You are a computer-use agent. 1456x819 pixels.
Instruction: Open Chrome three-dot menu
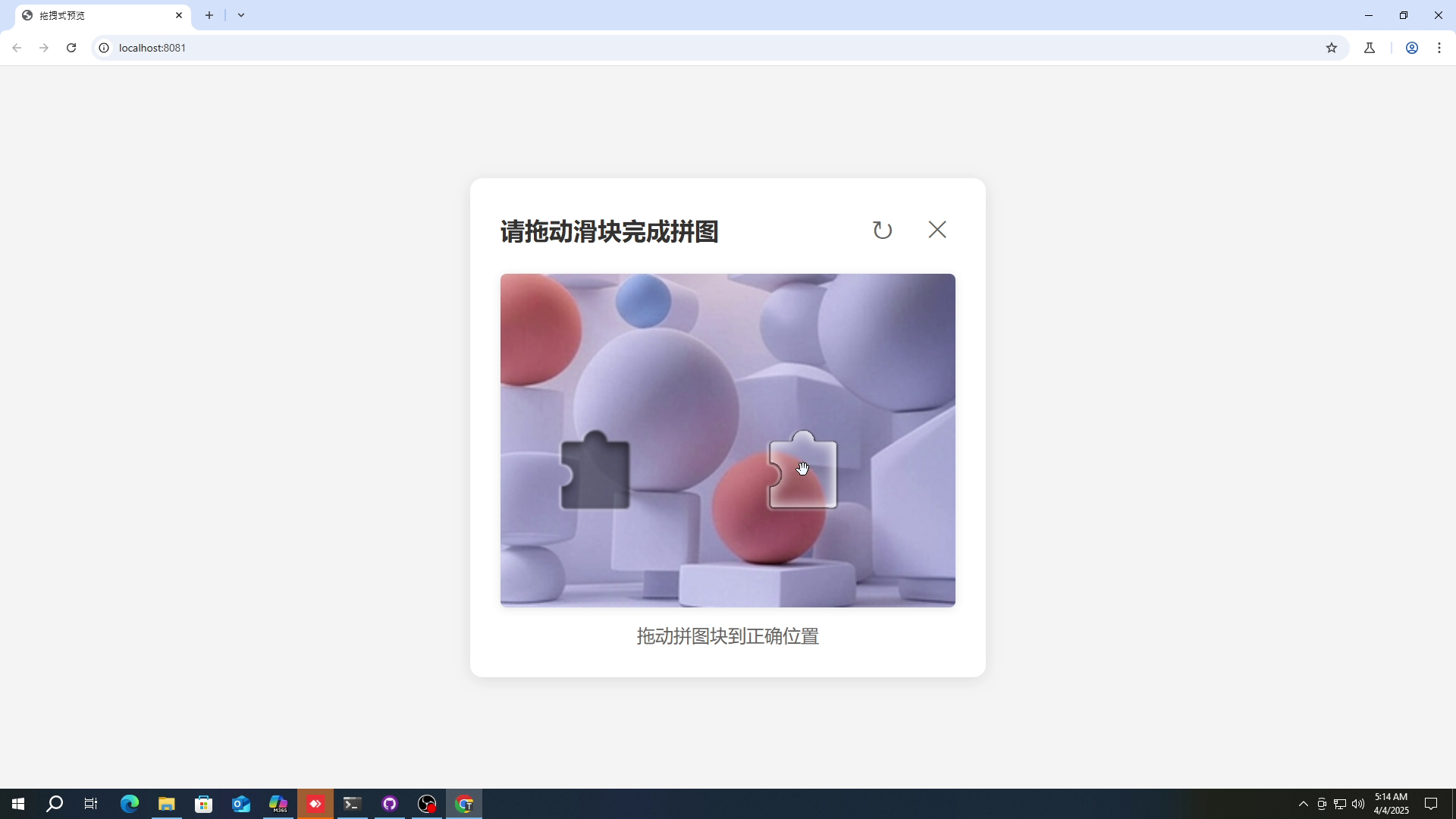coord(1439,48)
